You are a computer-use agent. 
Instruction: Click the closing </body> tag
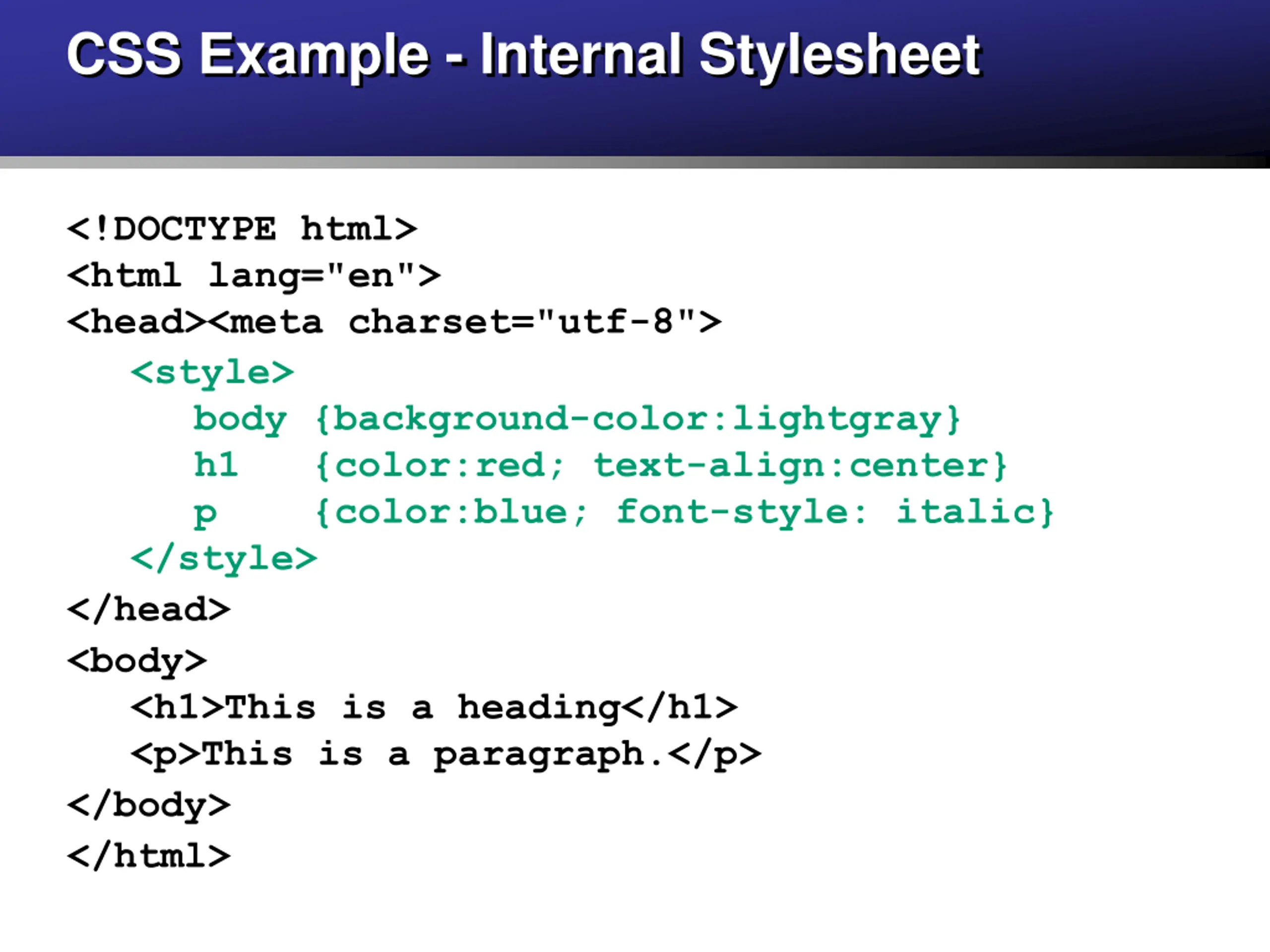pyautogui.click(x=149, y=805)
